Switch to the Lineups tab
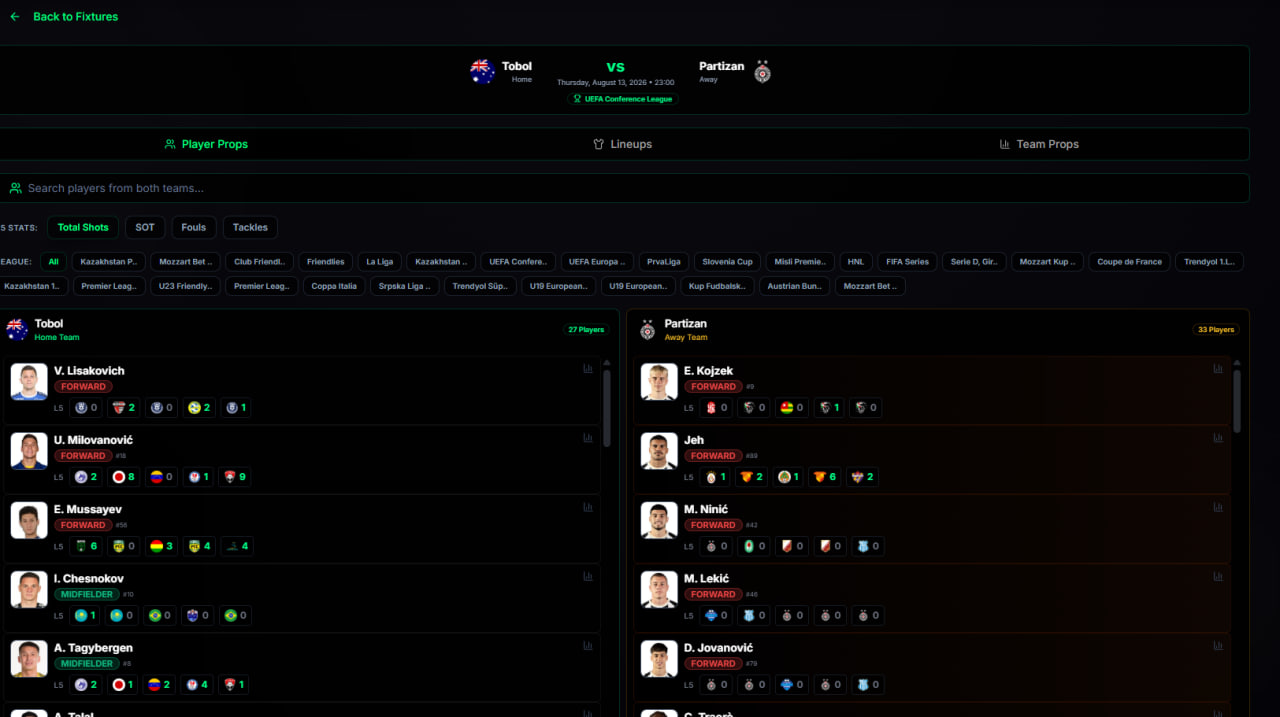 tap(622, 144)
